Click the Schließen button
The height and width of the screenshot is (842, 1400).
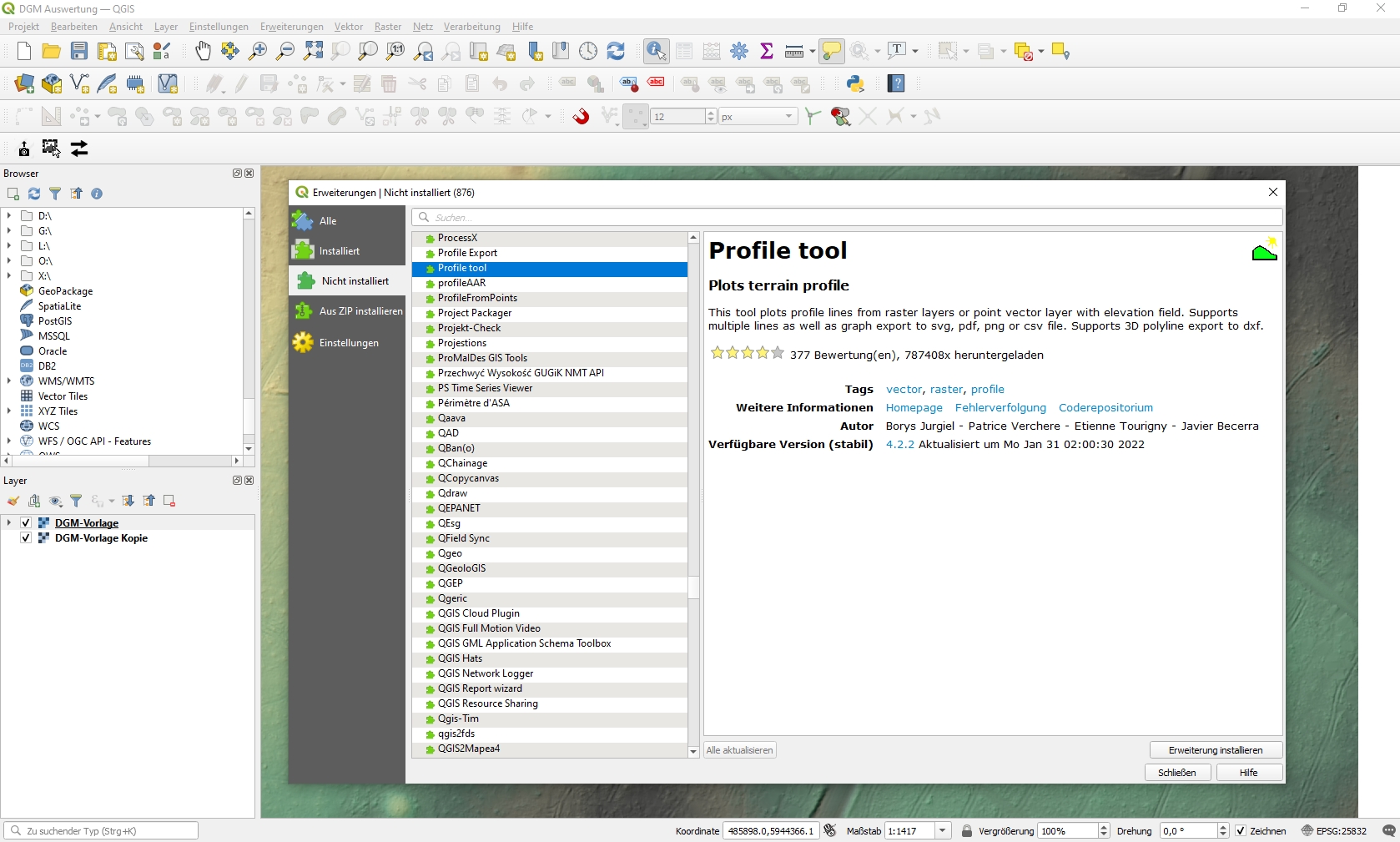click(1177, 773)
